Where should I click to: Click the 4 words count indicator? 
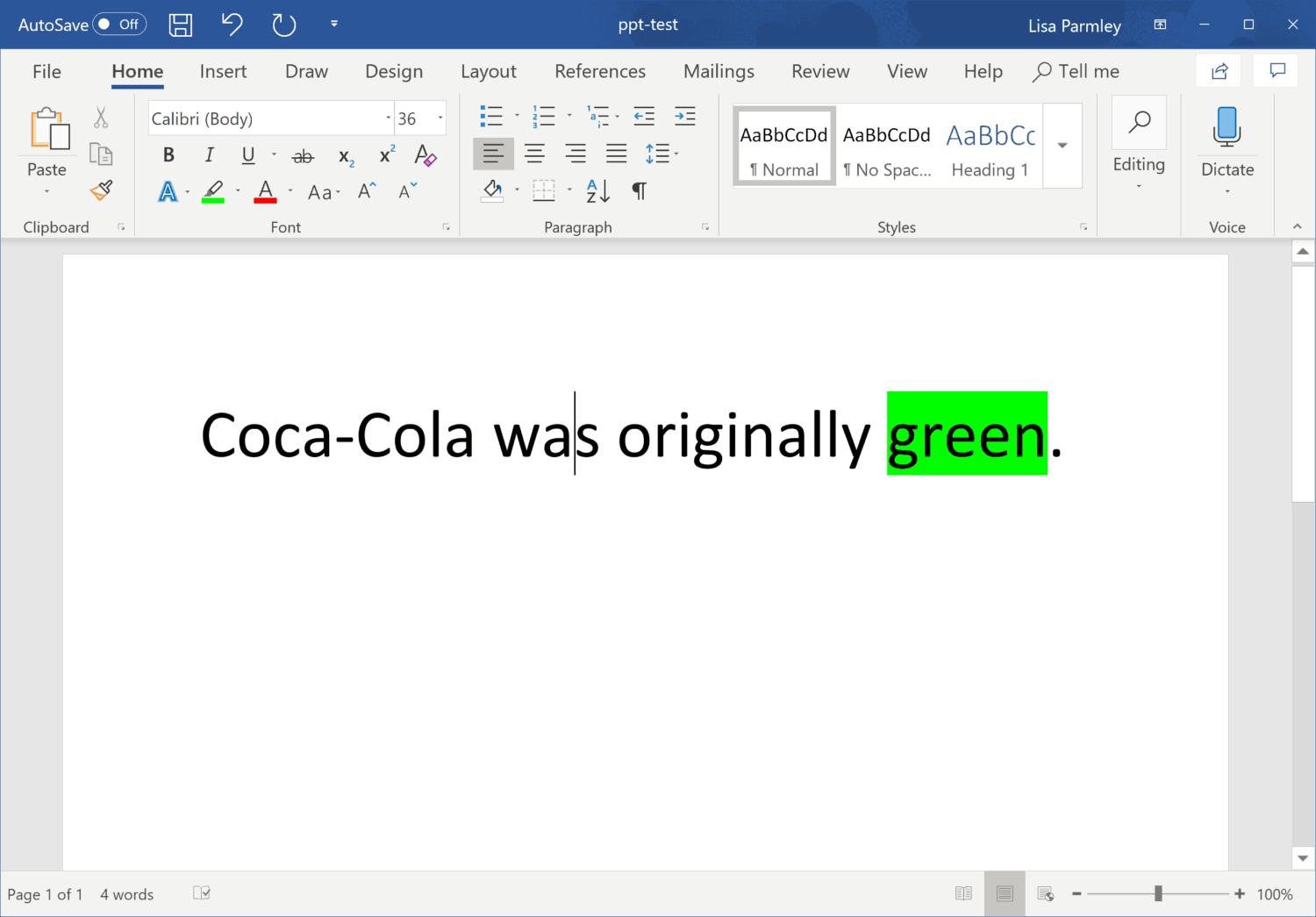[x=126, y=894]
